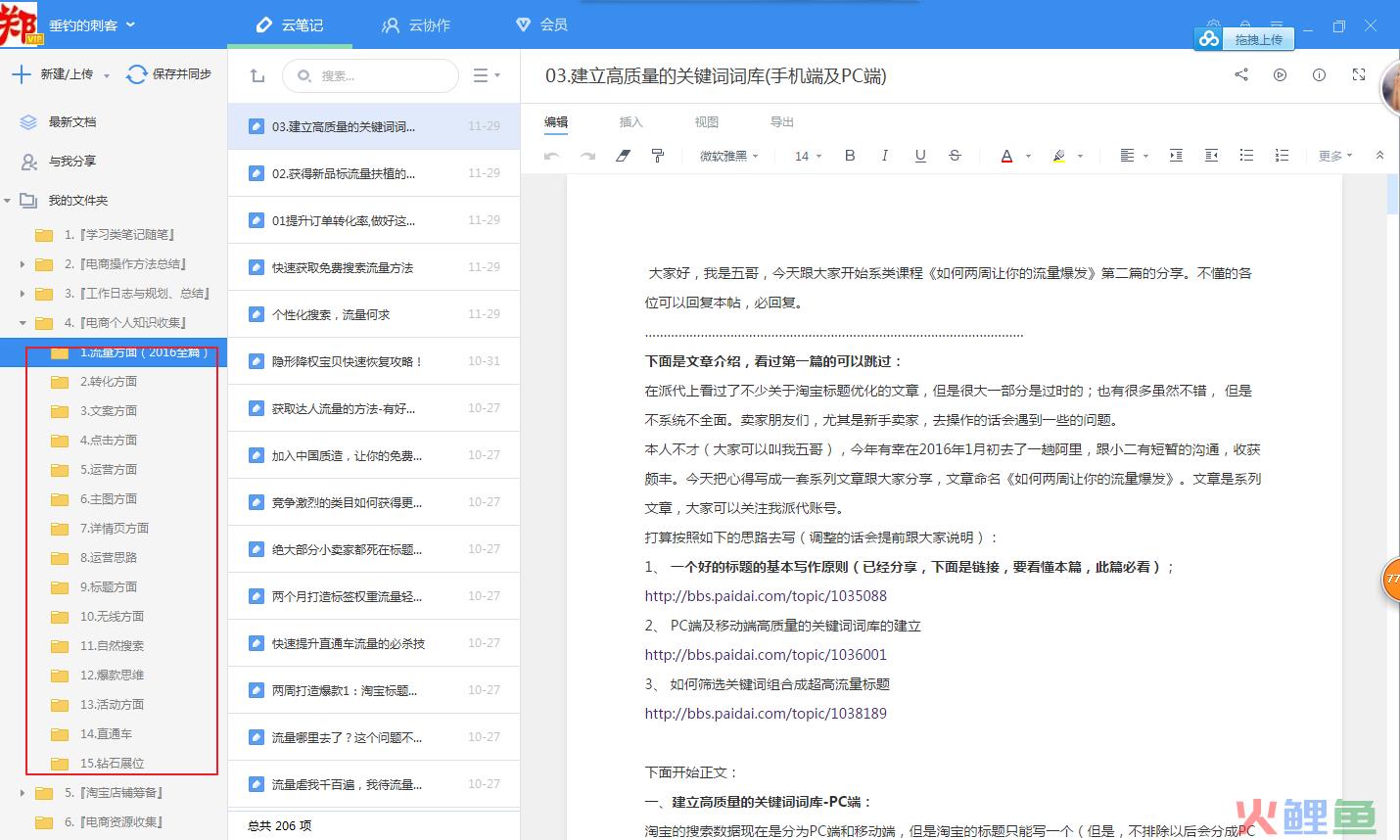Activate the format painter tool
The height and width of the screenshot is (840, 1400).
(x=658, y=156)
